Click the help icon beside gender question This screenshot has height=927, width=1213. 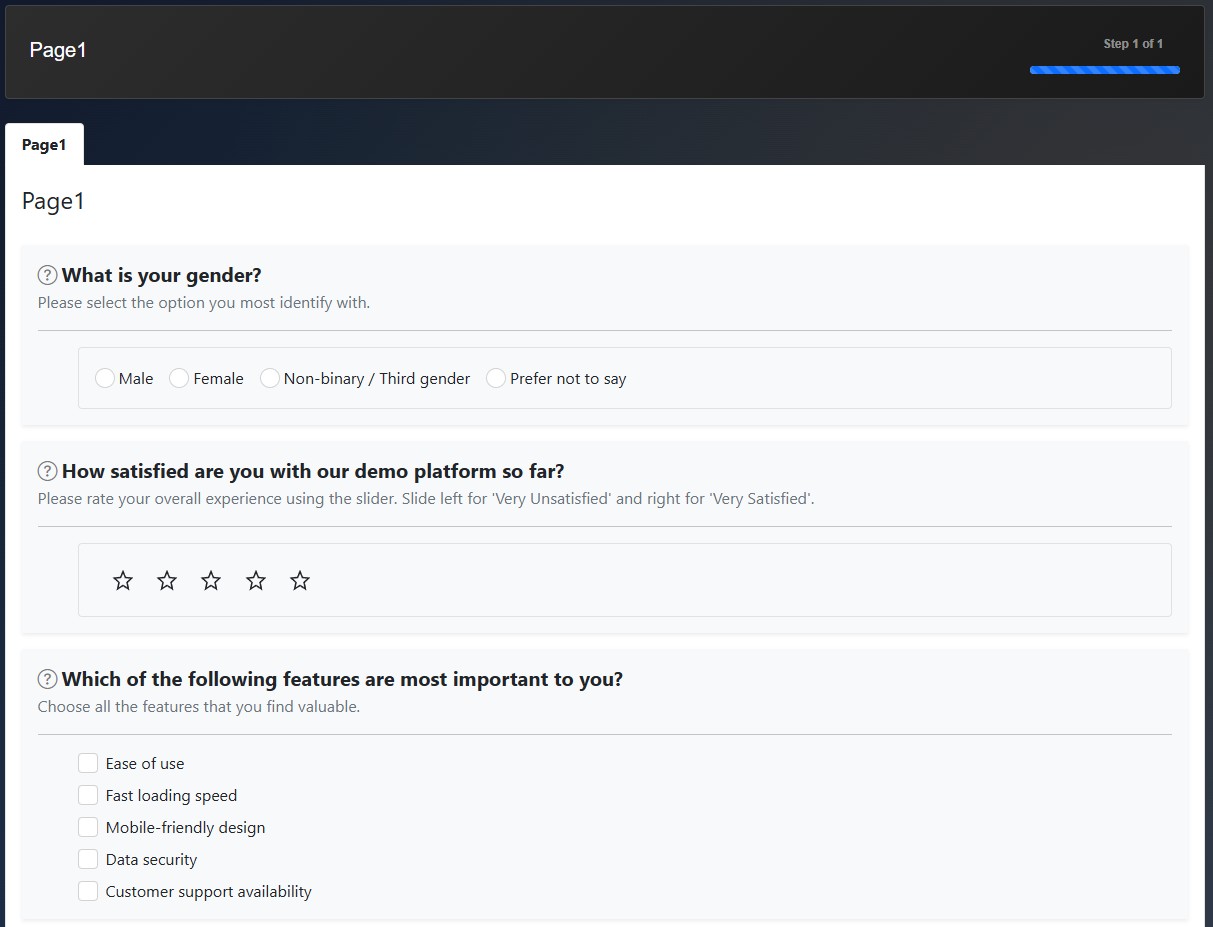(x=47, y=275)
